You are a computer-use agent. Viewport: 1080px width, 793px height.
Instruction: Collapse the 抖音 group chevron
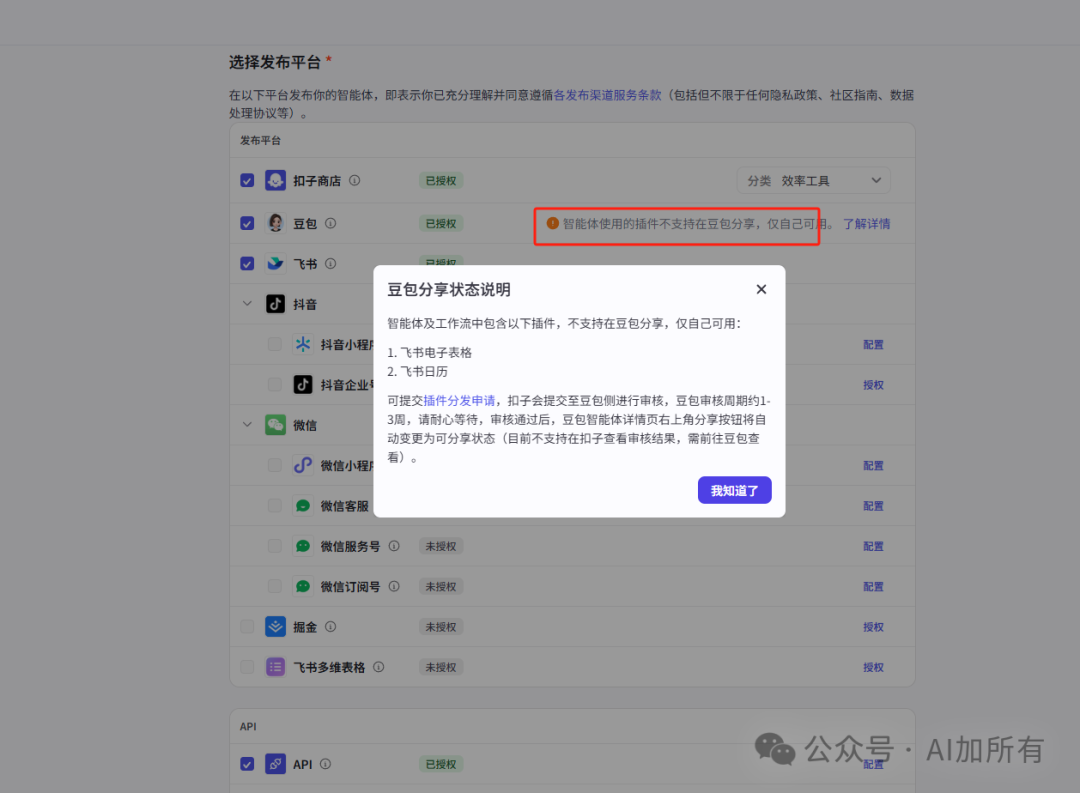(x=247, y=304)
